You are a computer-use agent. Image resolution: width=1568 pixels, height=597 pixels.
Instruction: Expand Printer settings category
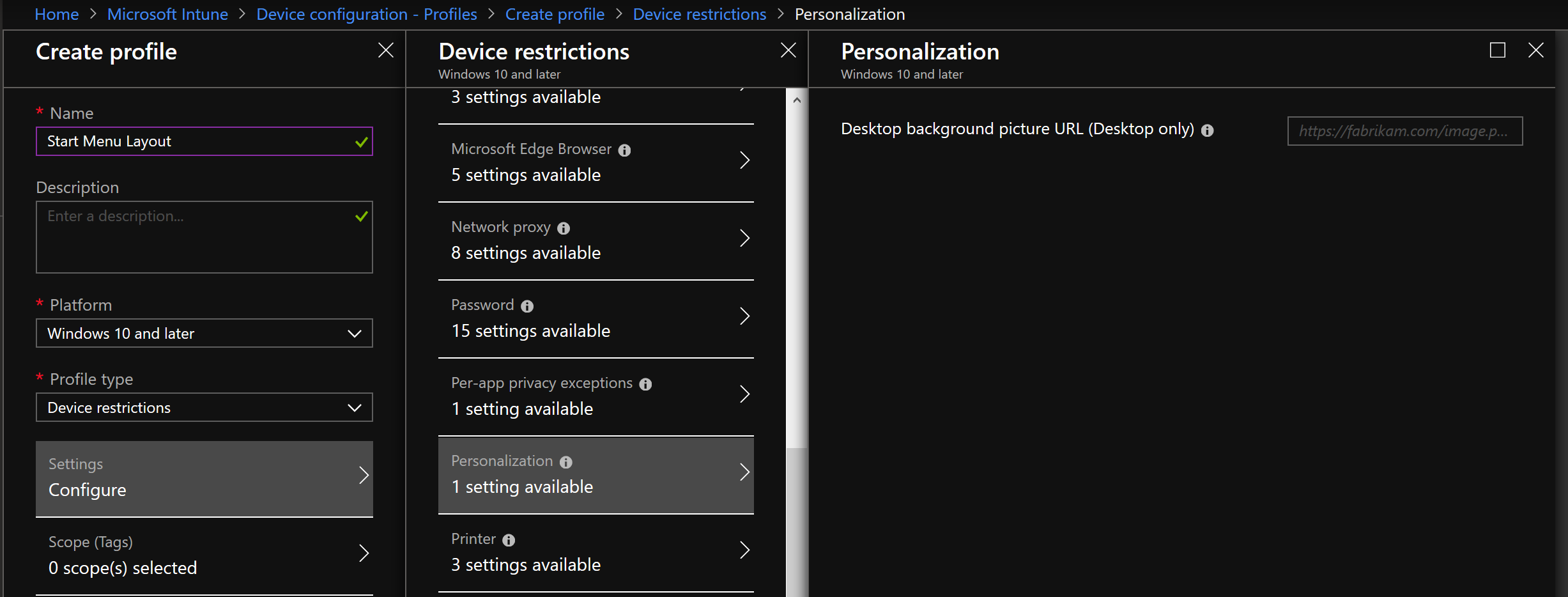pyautogui.click(x=596, y=553)
